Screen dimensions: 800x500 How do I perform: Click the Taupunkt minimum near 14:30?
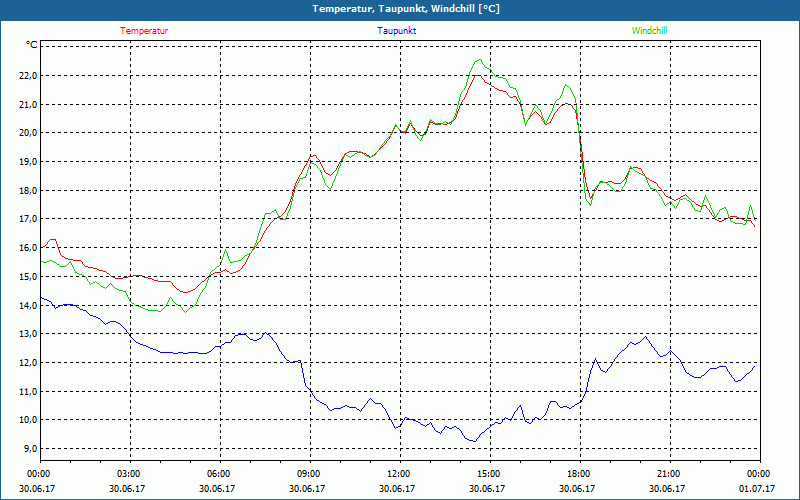474,441
